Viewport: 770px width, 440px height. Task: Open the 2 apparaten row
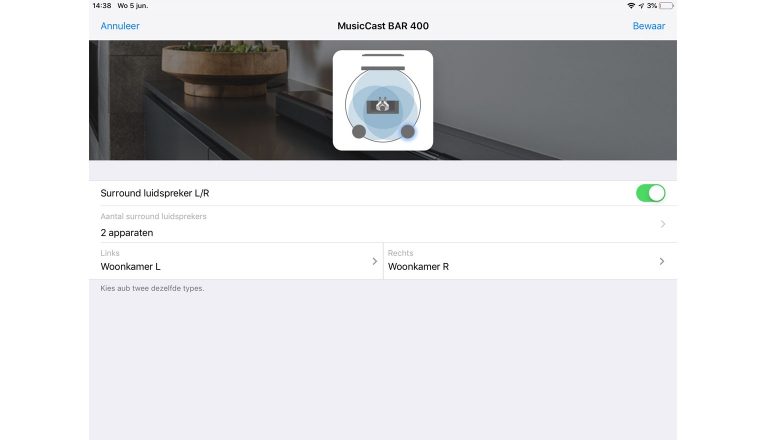tap(383, 224)
